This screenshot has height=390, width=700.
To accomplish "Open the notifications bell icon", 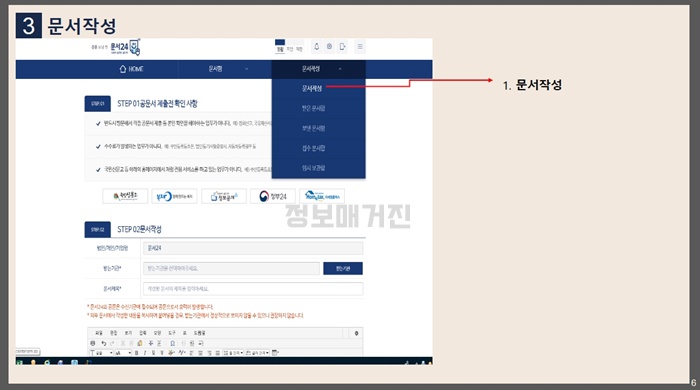I will (317, 46).
